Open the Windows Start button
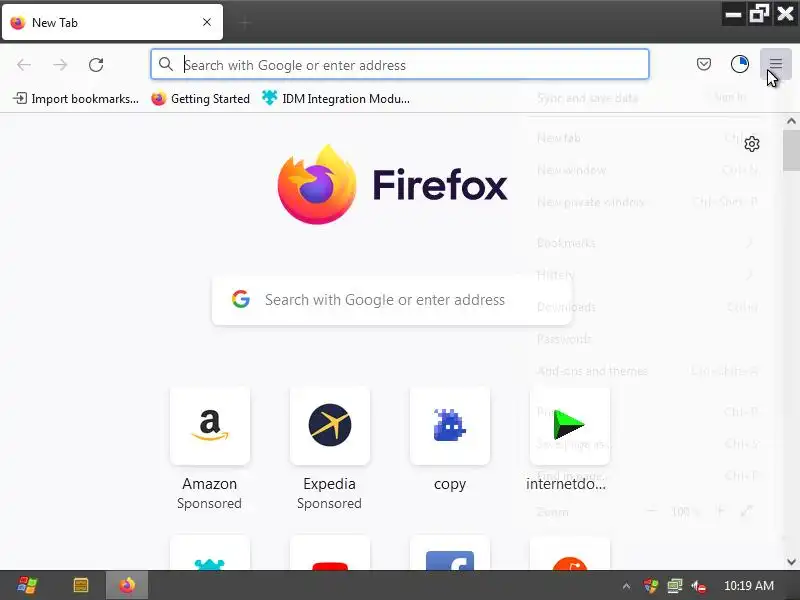The height and width of the screenshot is (600, 800). click(27, 585)
